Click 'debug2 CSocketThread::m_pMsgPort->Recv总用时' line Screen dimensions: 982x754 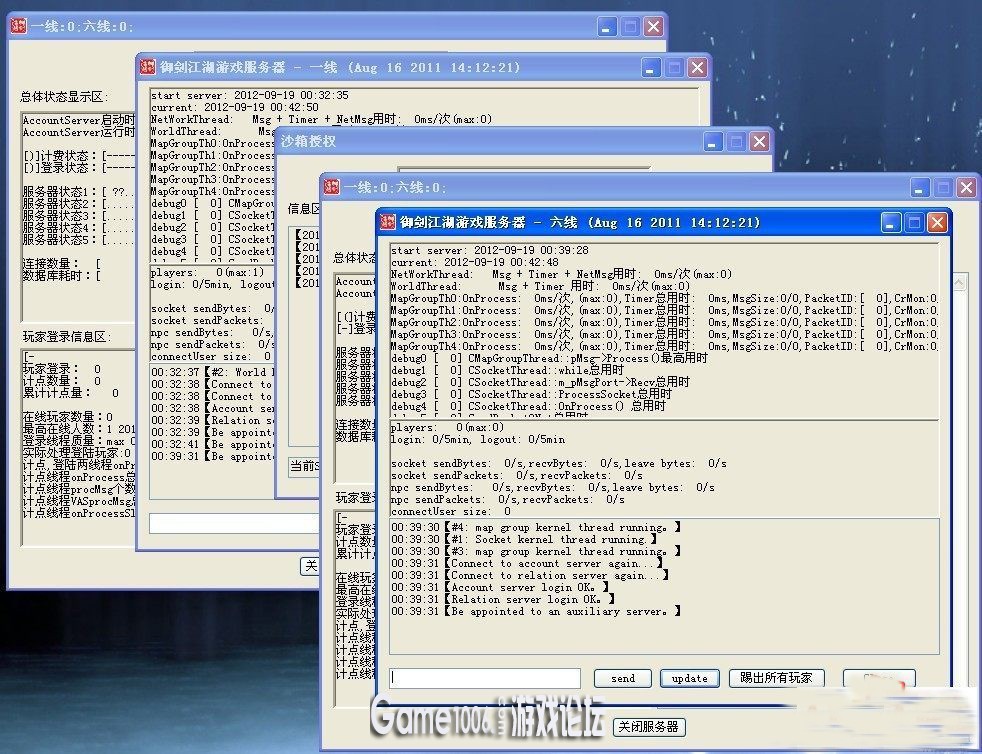pyautogui.click(x=540, y=382)
